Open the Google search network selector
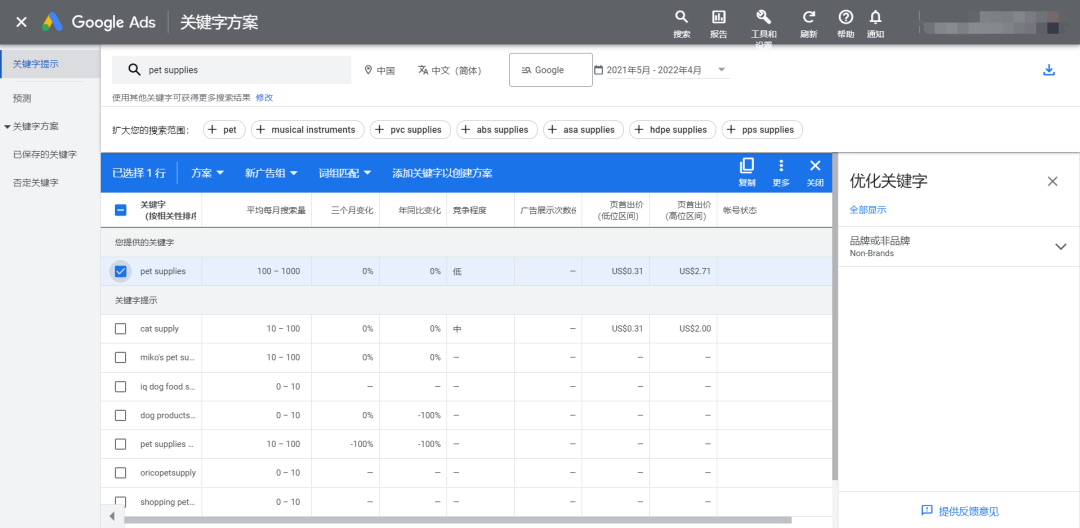The image size is (1080, 528). (x=550, y=70)
